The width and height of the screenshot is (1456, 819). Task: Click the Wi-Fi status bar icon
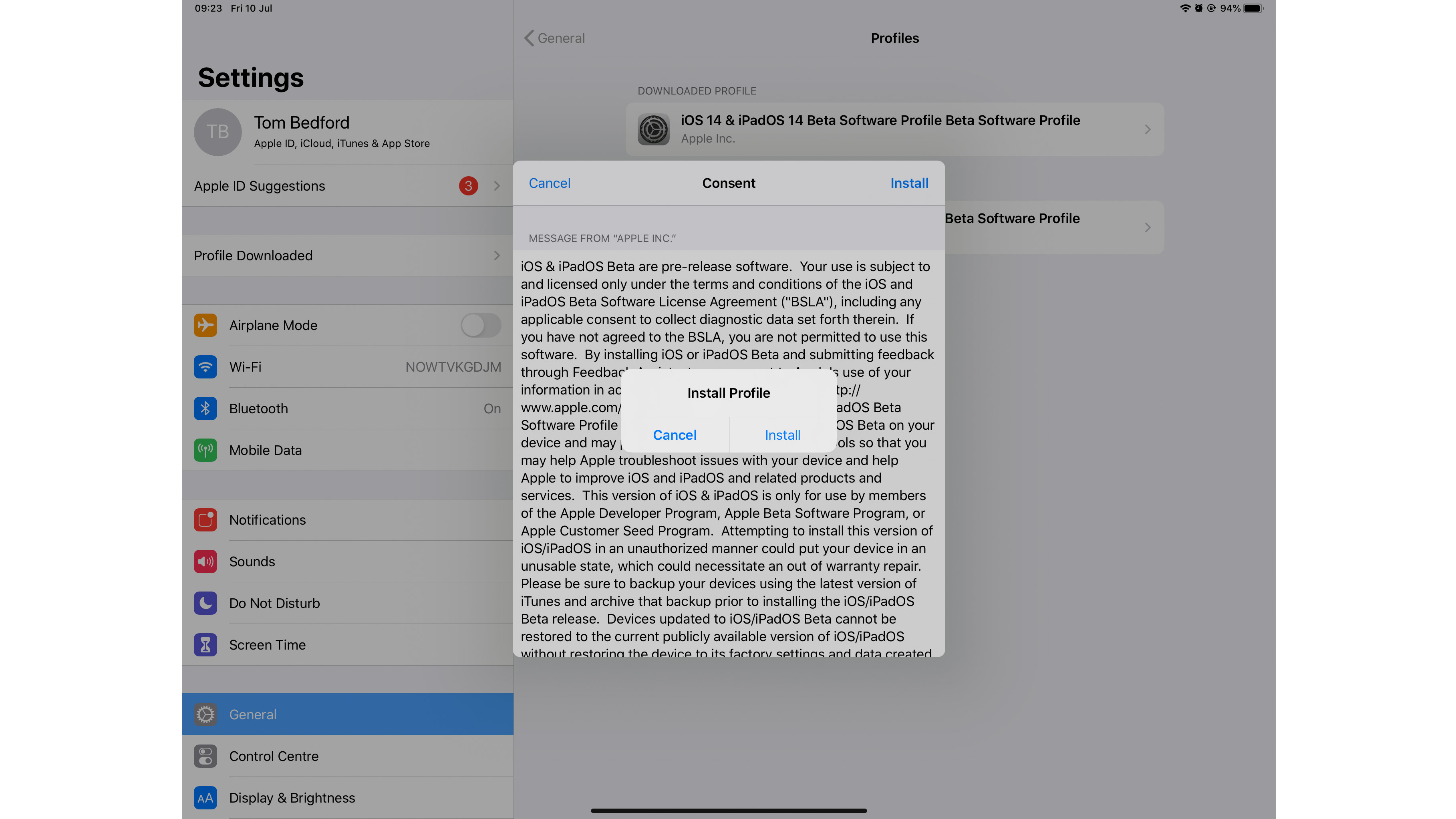coord(1185,8)
